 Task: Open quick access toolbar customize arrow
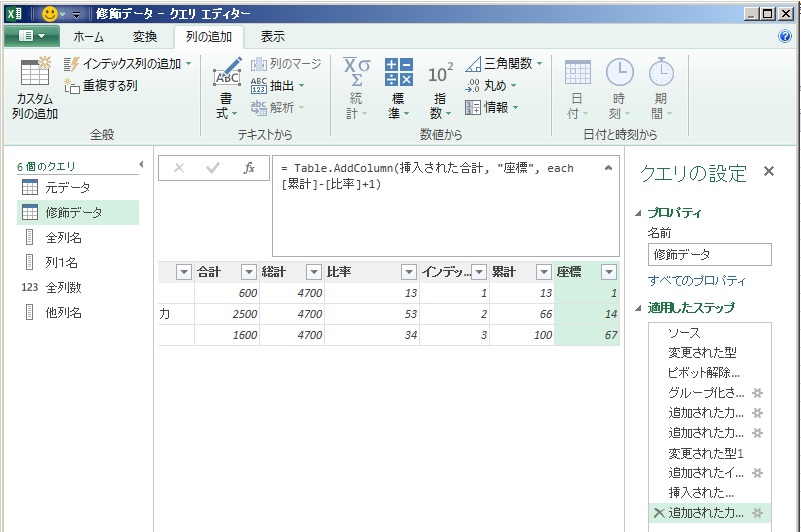click(77, 14)
